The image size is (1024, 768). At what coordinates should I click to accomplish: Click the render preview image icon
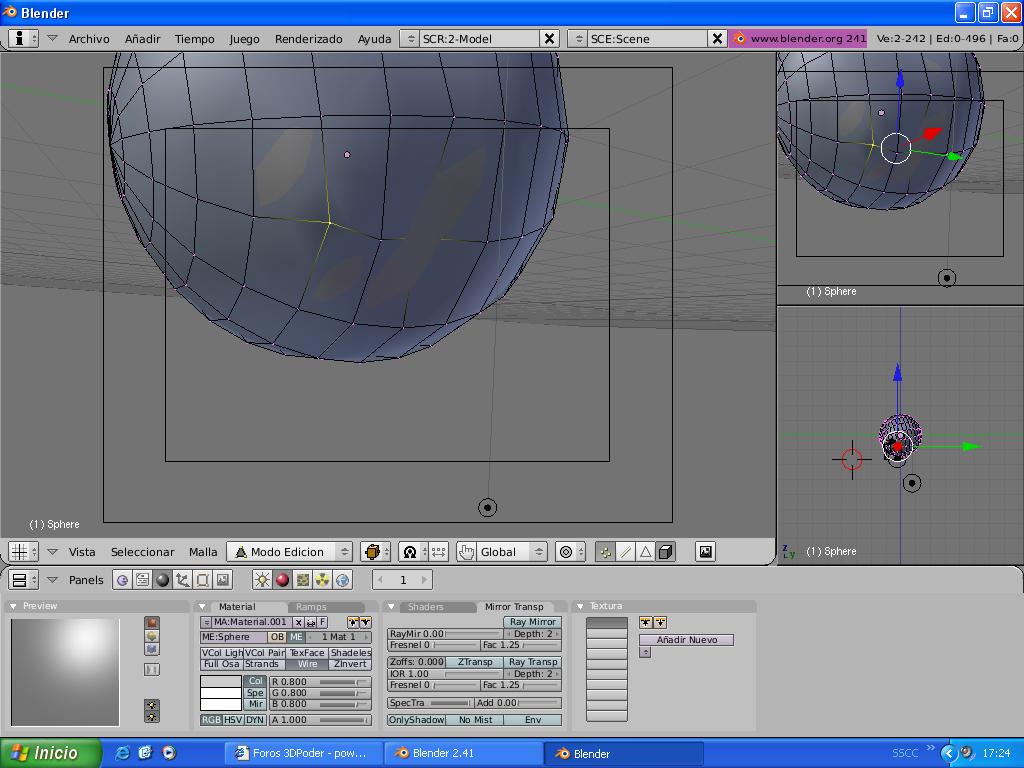pyautogui.click(x=705, y=552)
